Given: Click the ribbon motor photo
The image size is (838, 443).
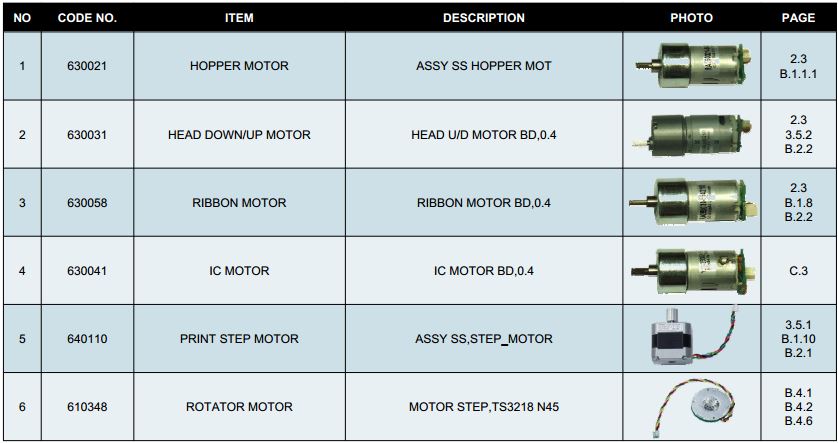Looking at the screenshot, I should [692, 202].
